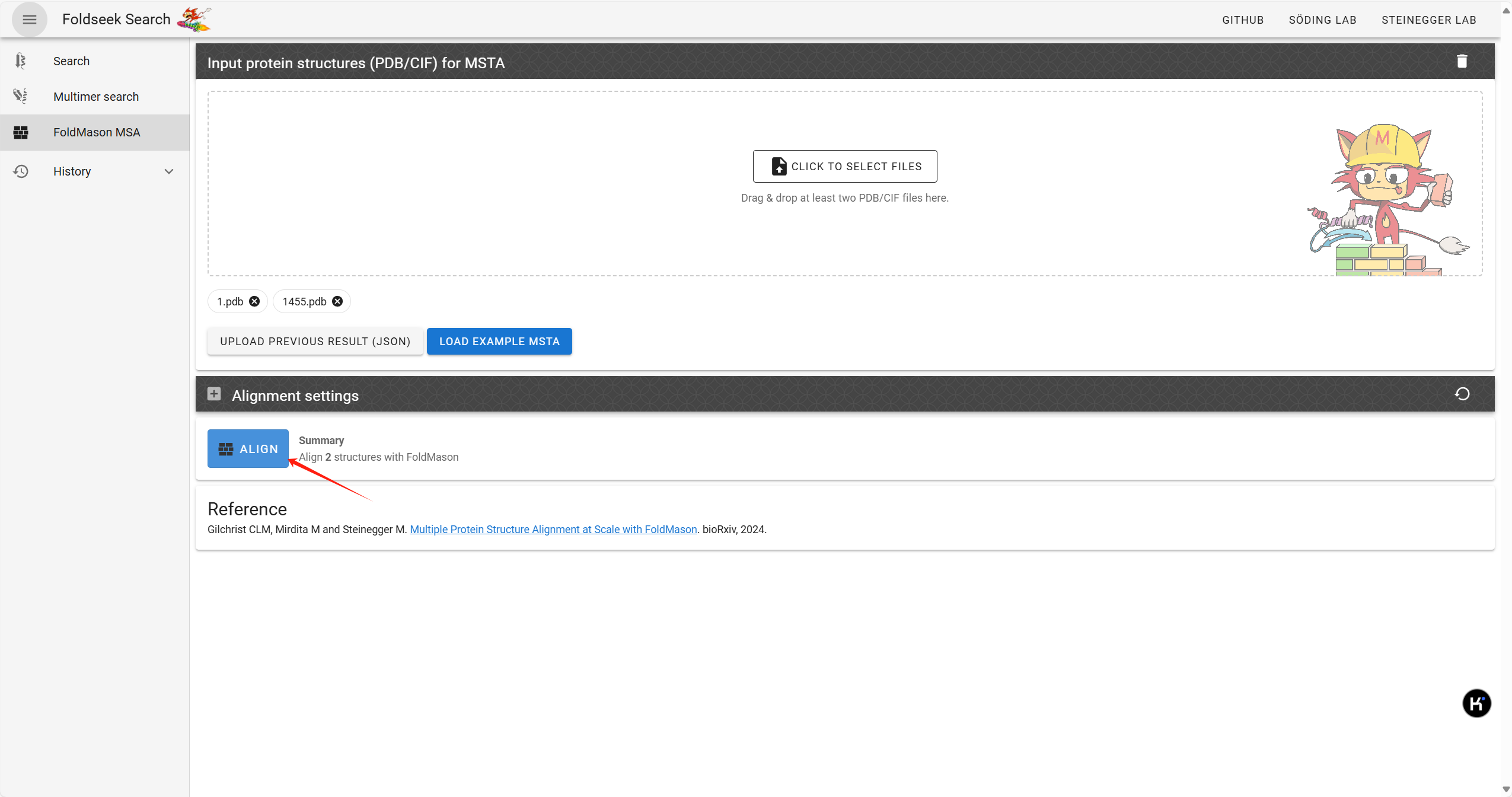Select FoldMason MSA in sidebar

(97, 132)
